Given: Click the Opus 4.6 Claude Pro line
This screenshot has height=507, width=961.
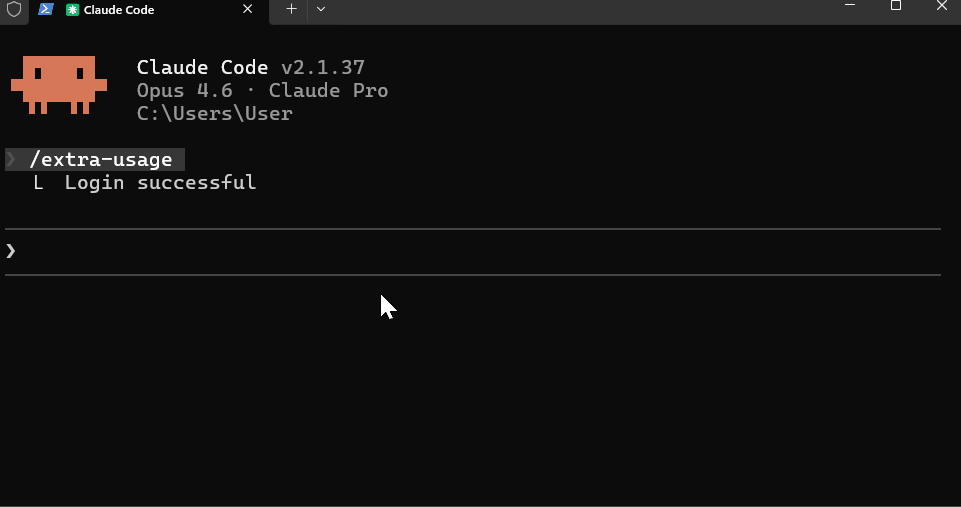Looking at the screenshot, I should click(x=262, y=90).
